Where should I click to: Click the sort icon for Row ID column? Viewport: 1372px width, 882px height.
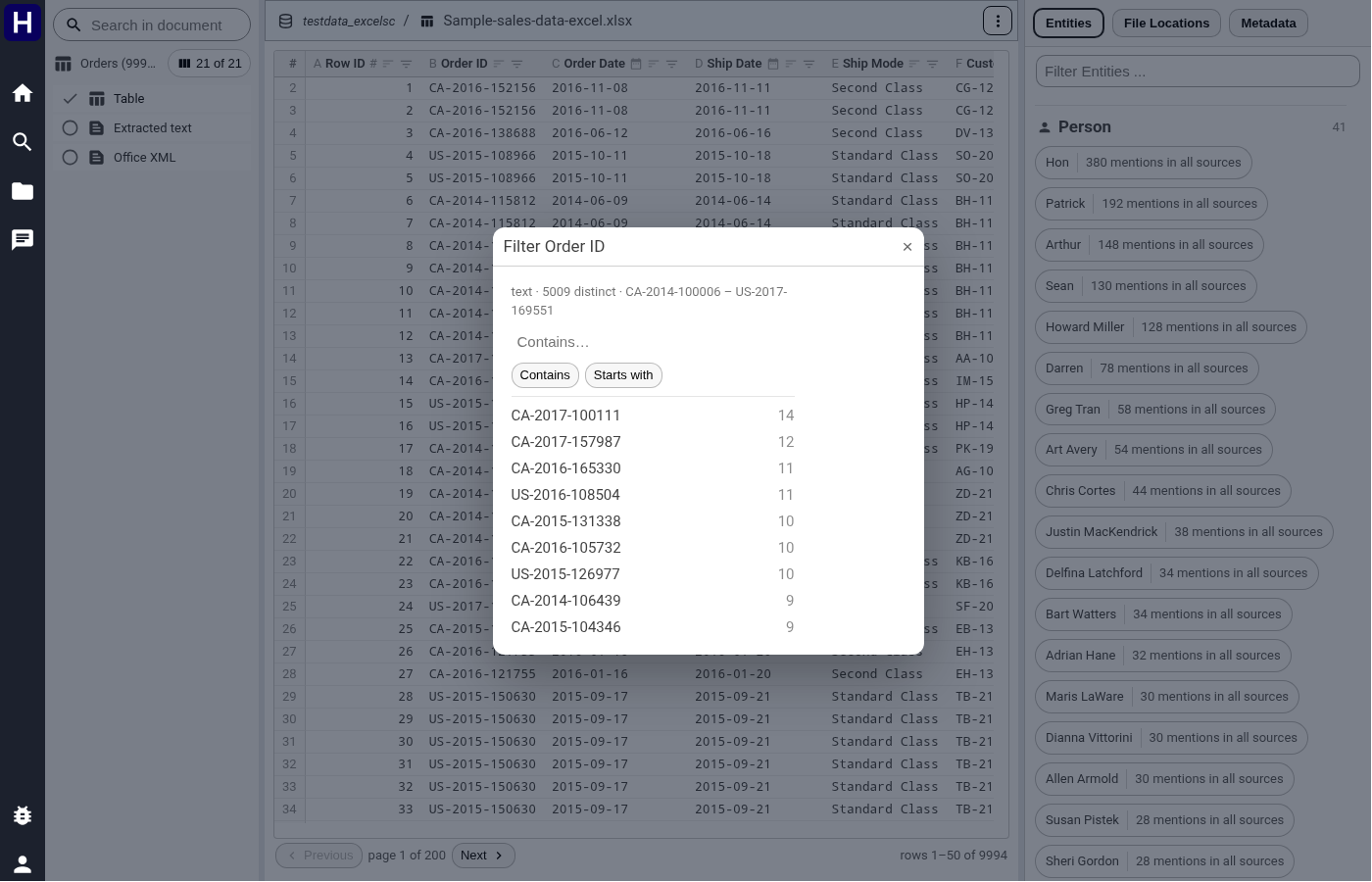(388, 64)
